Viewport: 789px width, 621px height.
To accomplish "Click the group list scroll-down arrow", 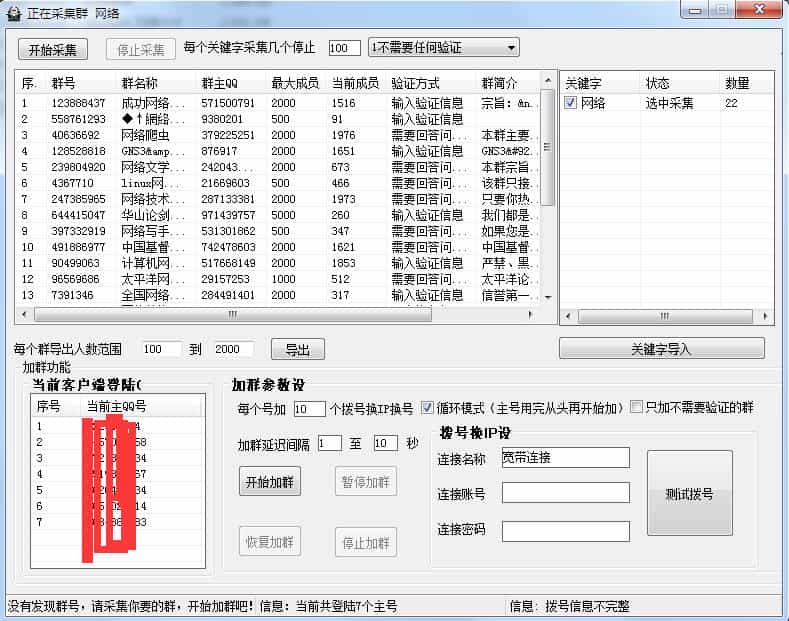I will 548,297.
